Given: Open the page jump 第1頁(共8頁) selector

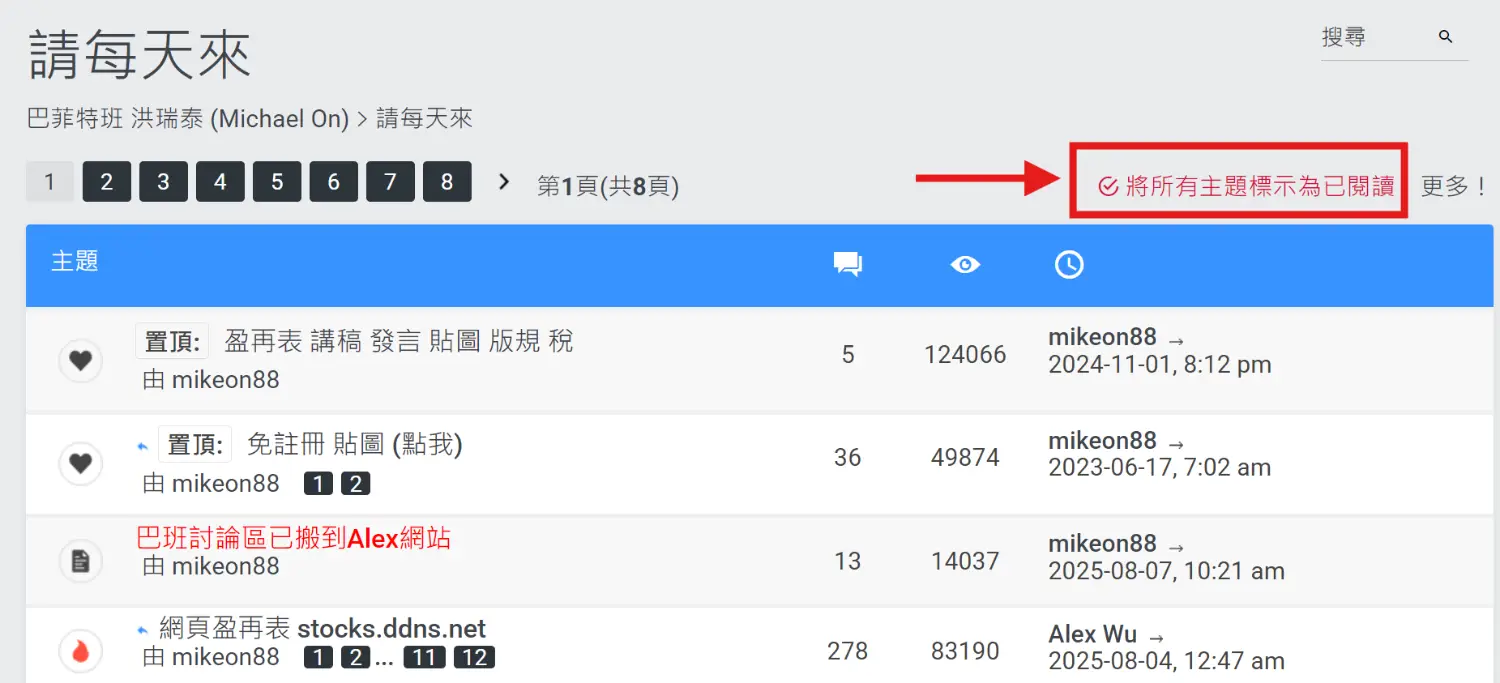Looking at the screenshot, I should coord(608,186).
